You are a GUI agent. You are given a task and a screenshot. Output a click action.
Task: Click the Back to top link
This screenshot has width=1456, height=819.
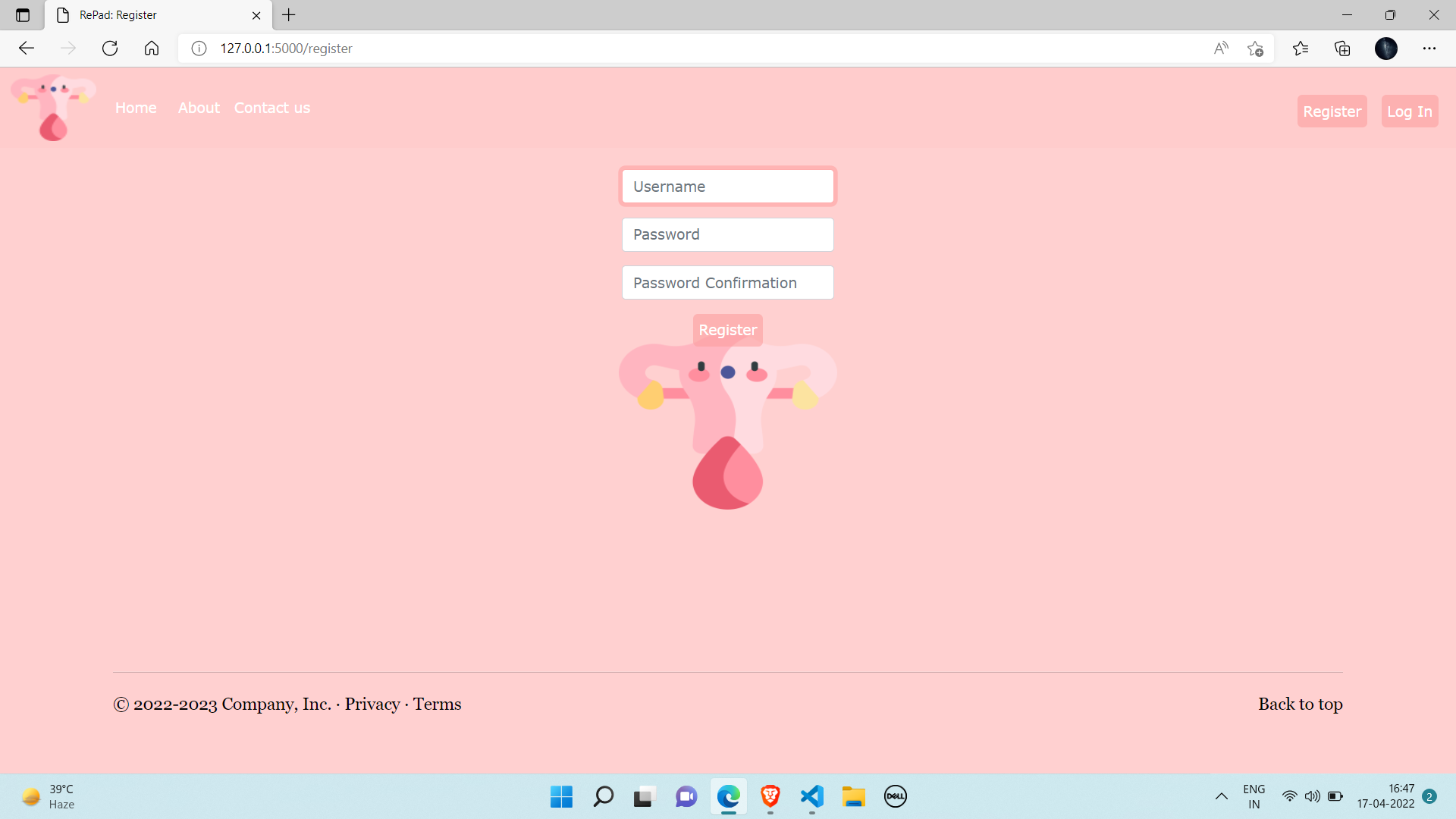[x=1300, y=704]
